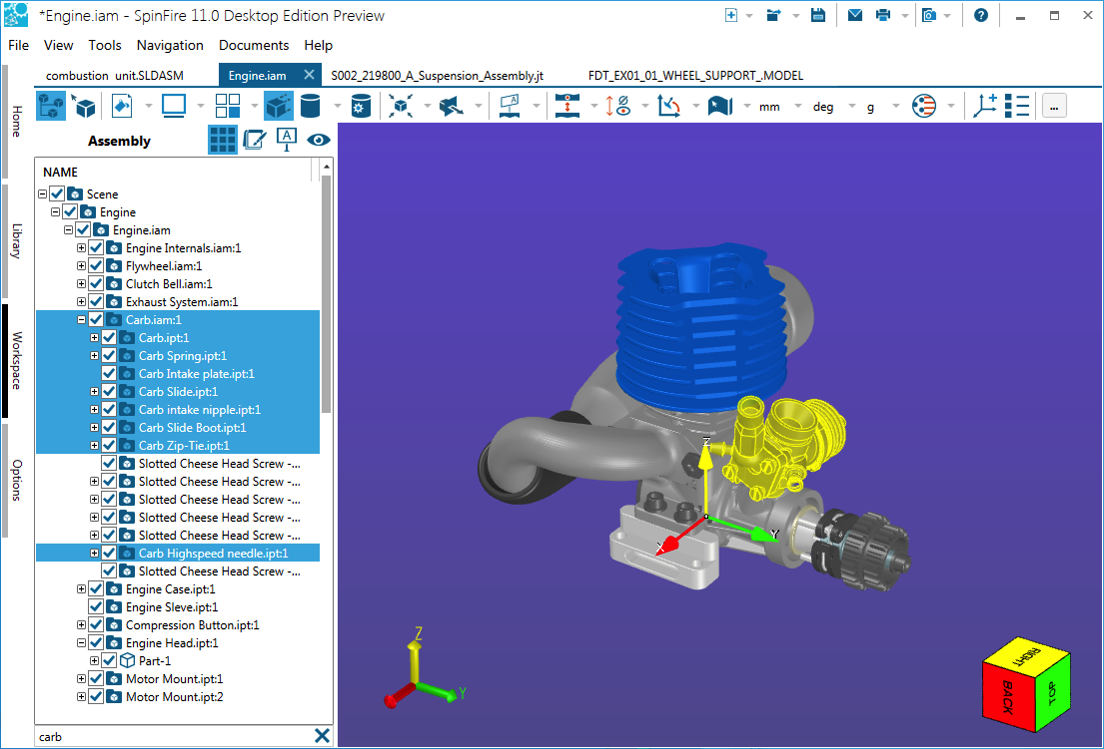Click the email envelope icon

(x=855, y=15)
